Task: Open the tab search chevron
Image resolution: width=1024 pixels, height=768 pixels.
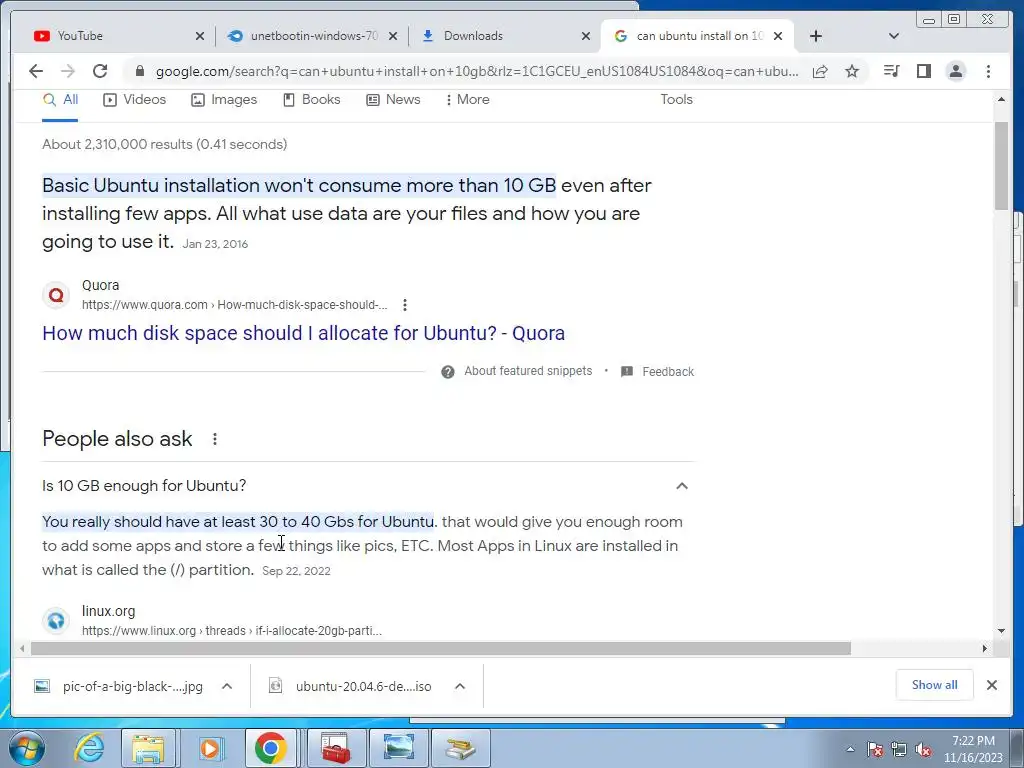Action: tap(894, 36)
